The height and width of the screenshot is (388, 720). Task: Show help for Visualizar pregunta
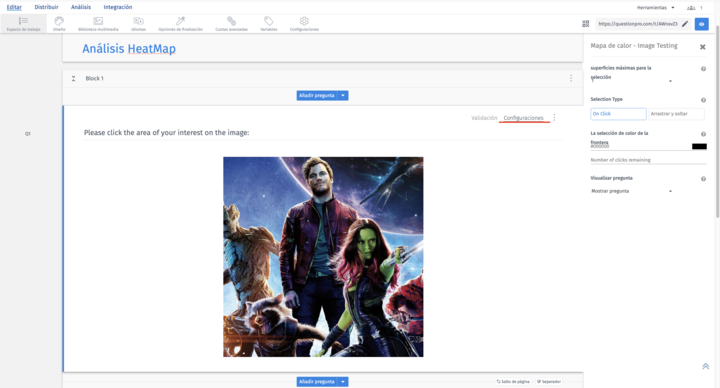[x=703, y=179]
